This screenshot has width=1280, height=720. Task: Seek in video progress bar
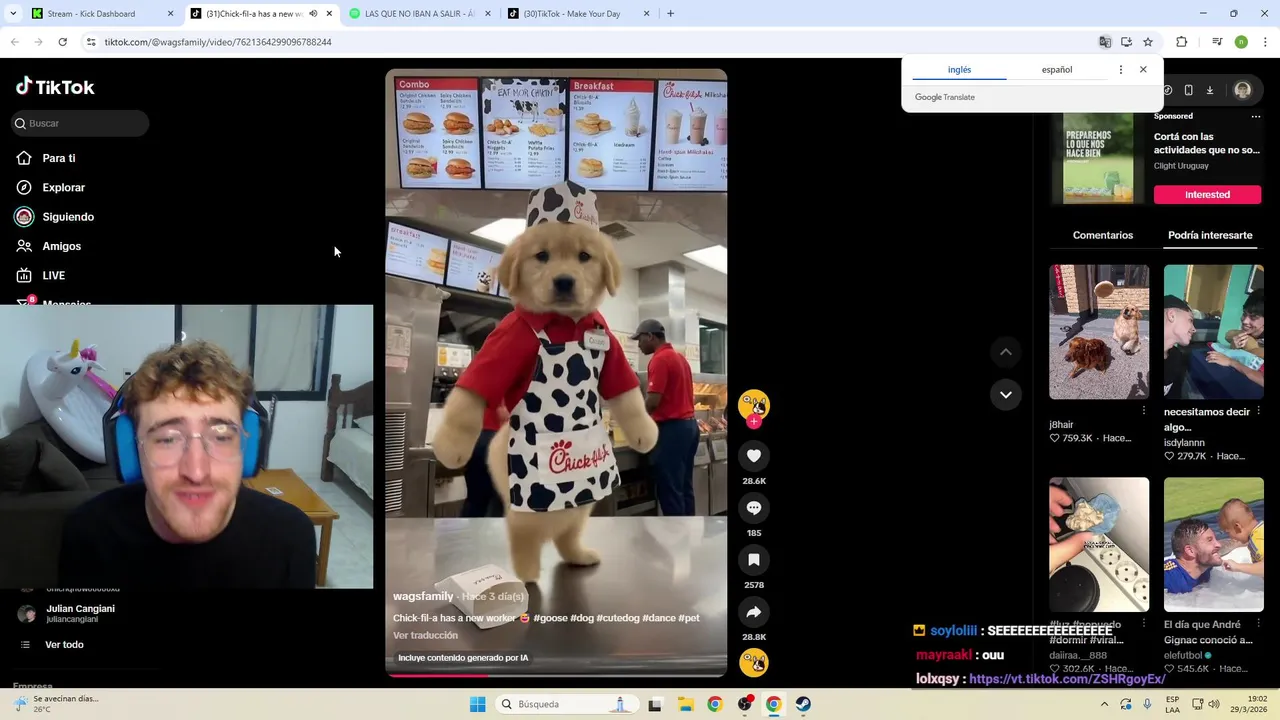point(556,675)
